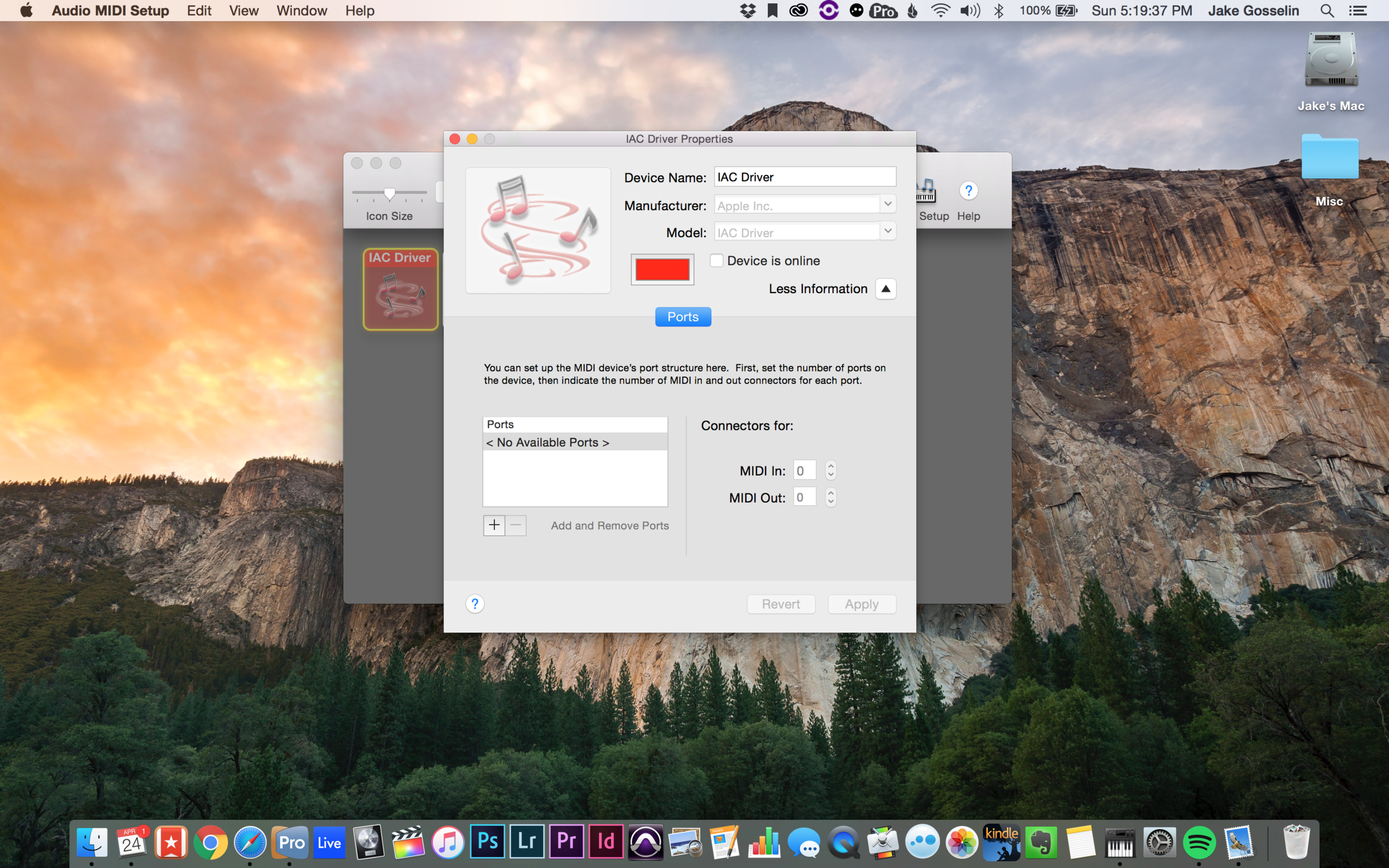Launch Kindle from the Dock

click(1001, 842)
